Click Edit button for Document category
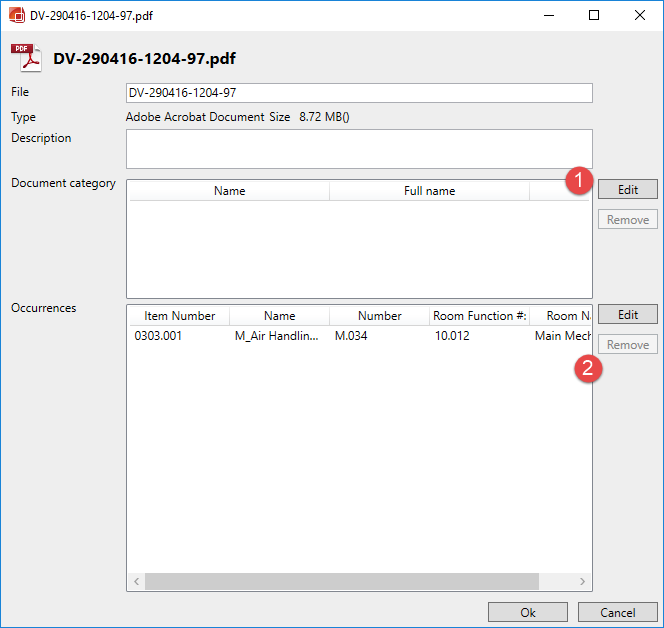664x628 pixels. click(x=627, y=189)
